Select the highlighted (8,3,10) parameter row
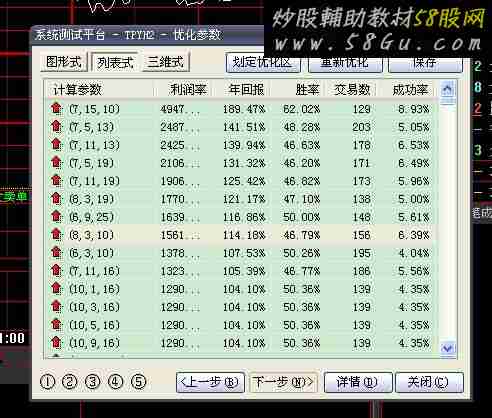Image resolution: width=492 pixels, height=418 pixels. [240, 235]
